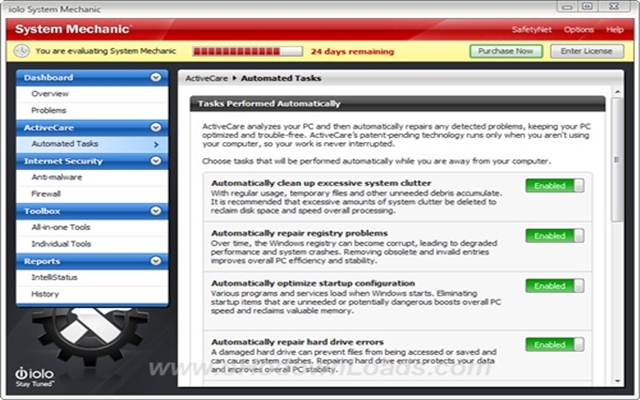This screenshot has width=640, height=400.
Task: Toggle automatic hard drive error repair switch
Action: pos(555,345)
